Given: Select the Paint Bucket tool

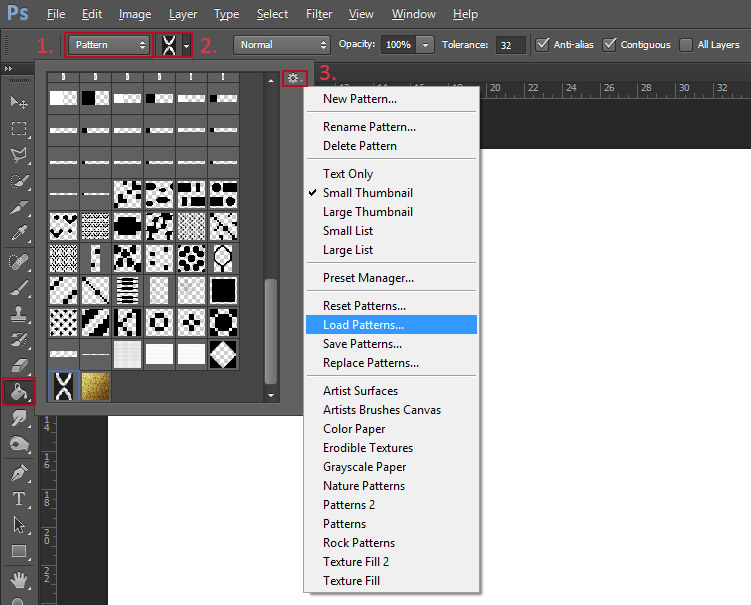Looking at the screenshot, I should click(x=18, y=392).
